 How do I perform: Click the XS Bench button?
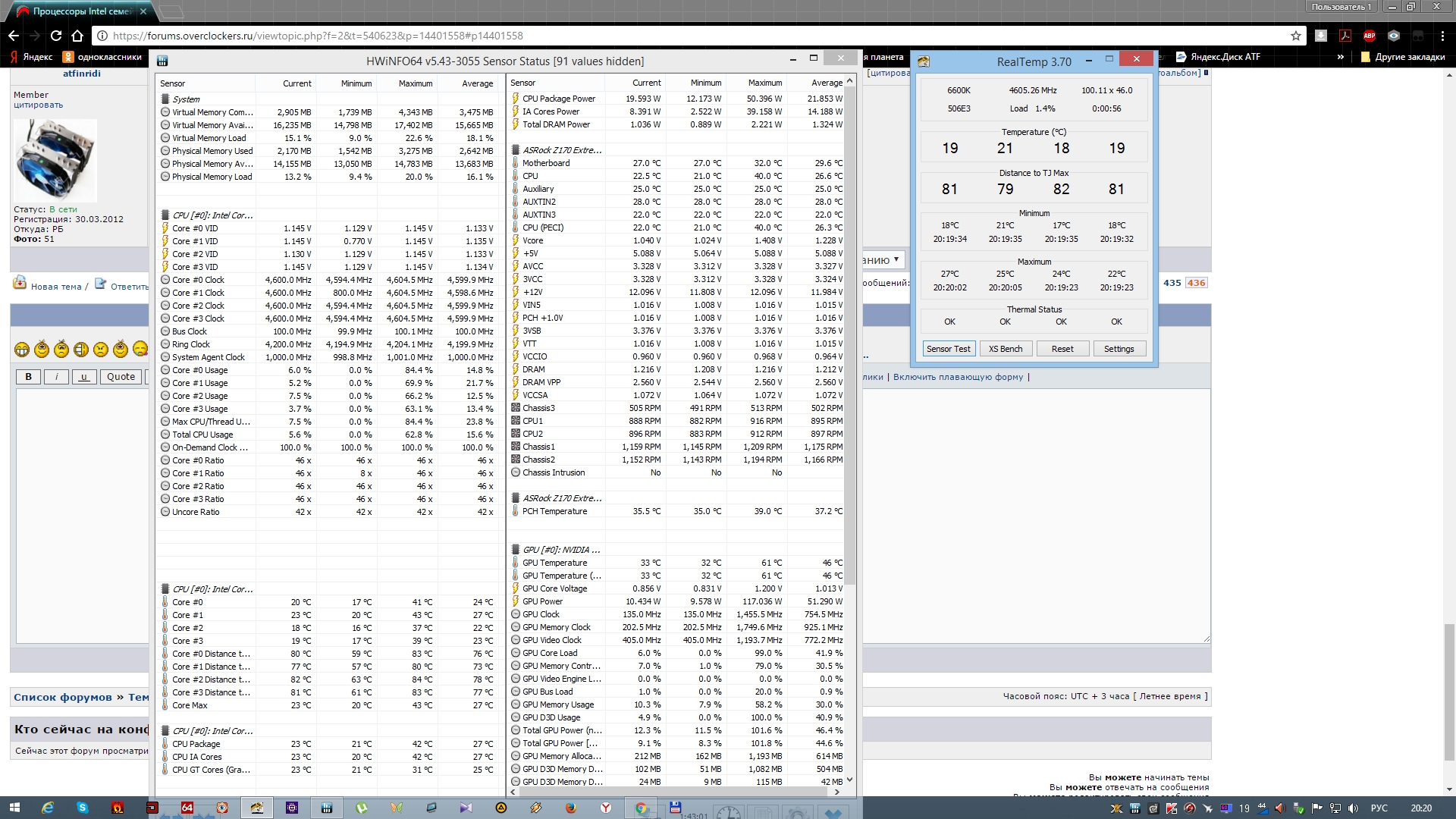pos(1006,349)
